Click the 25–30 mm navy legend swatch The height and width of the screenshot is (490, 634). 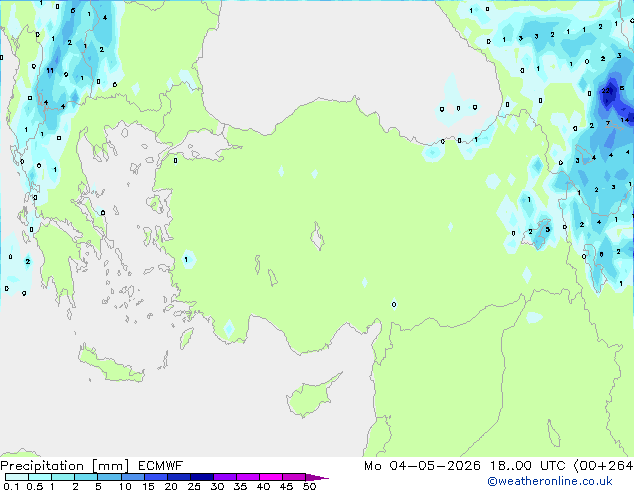click(202, 477)
